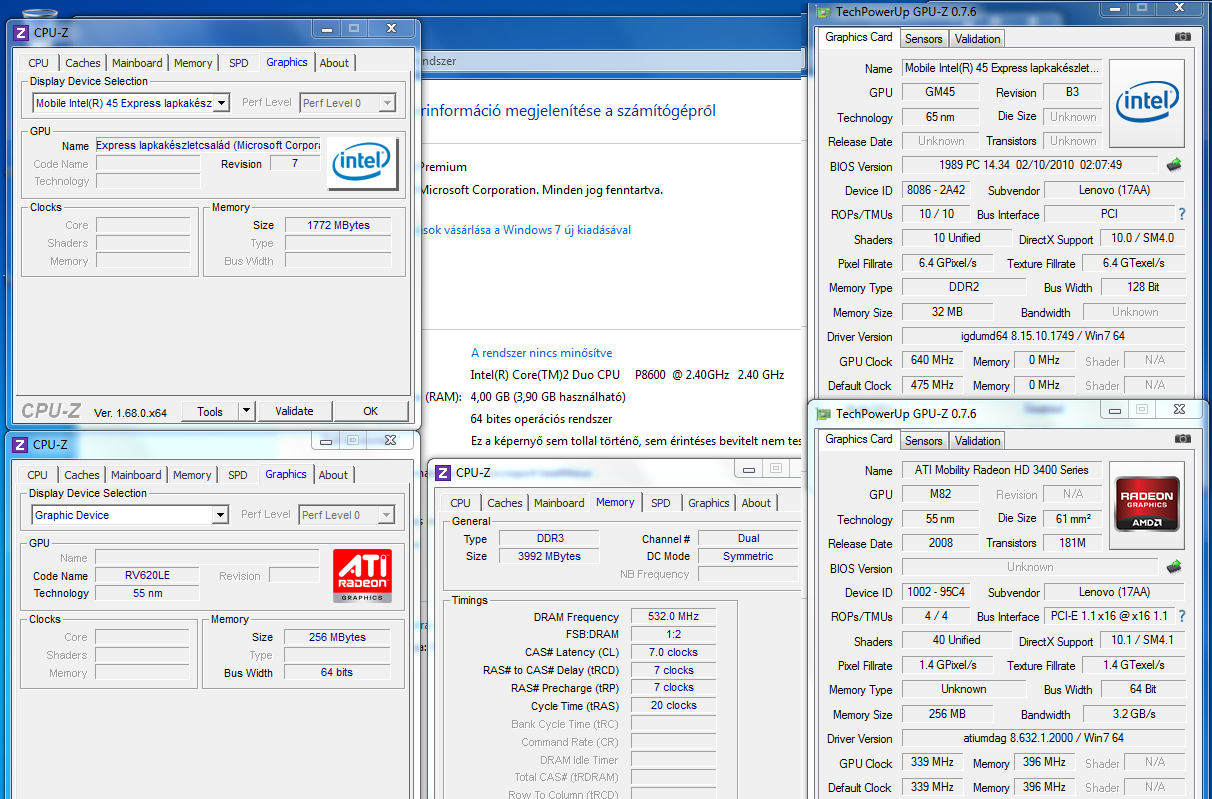Open About tab in CPU-Z Memory window
1212x799 pixels.
click(x=756, y=503)
